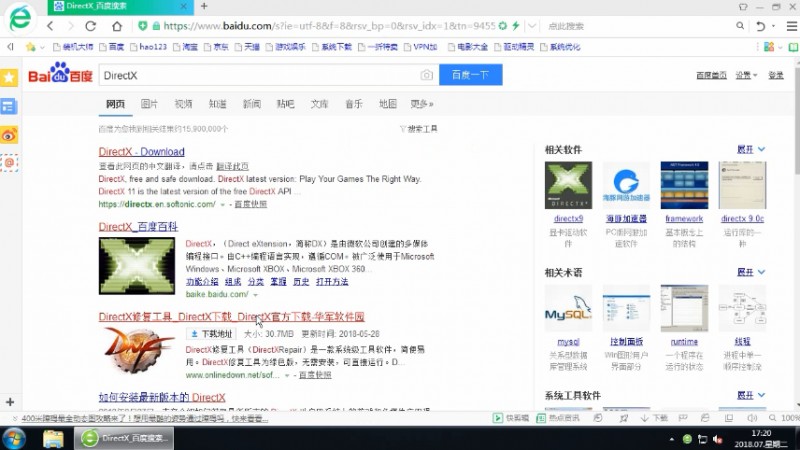Open the browser hamburger main menu

(791, 26)
